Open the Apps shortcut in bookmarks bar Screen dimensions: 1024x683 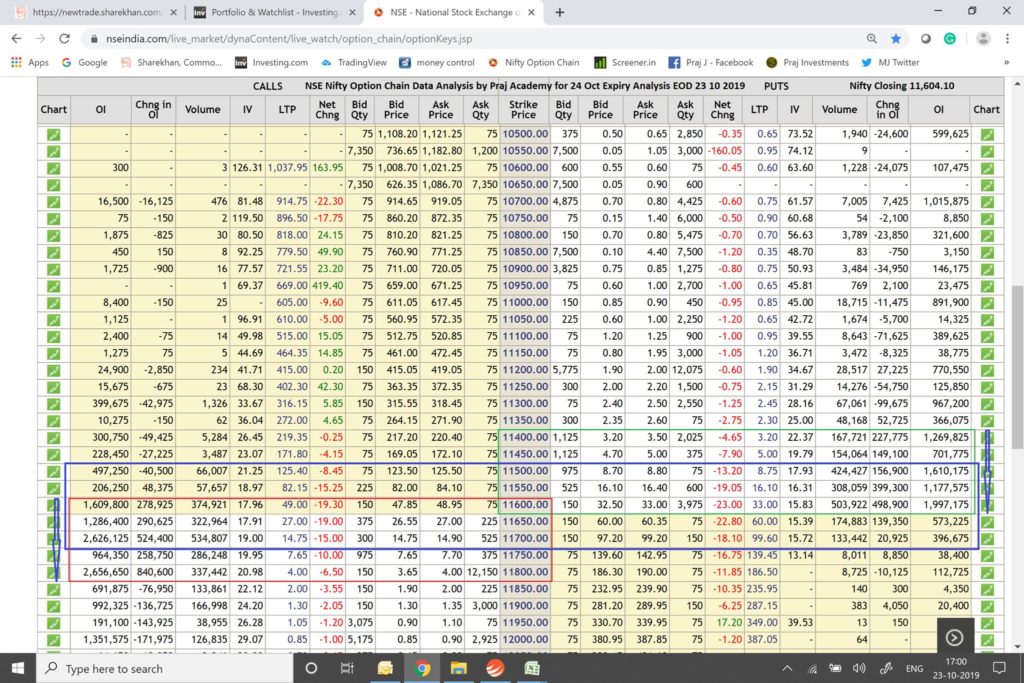pos(29,62)
